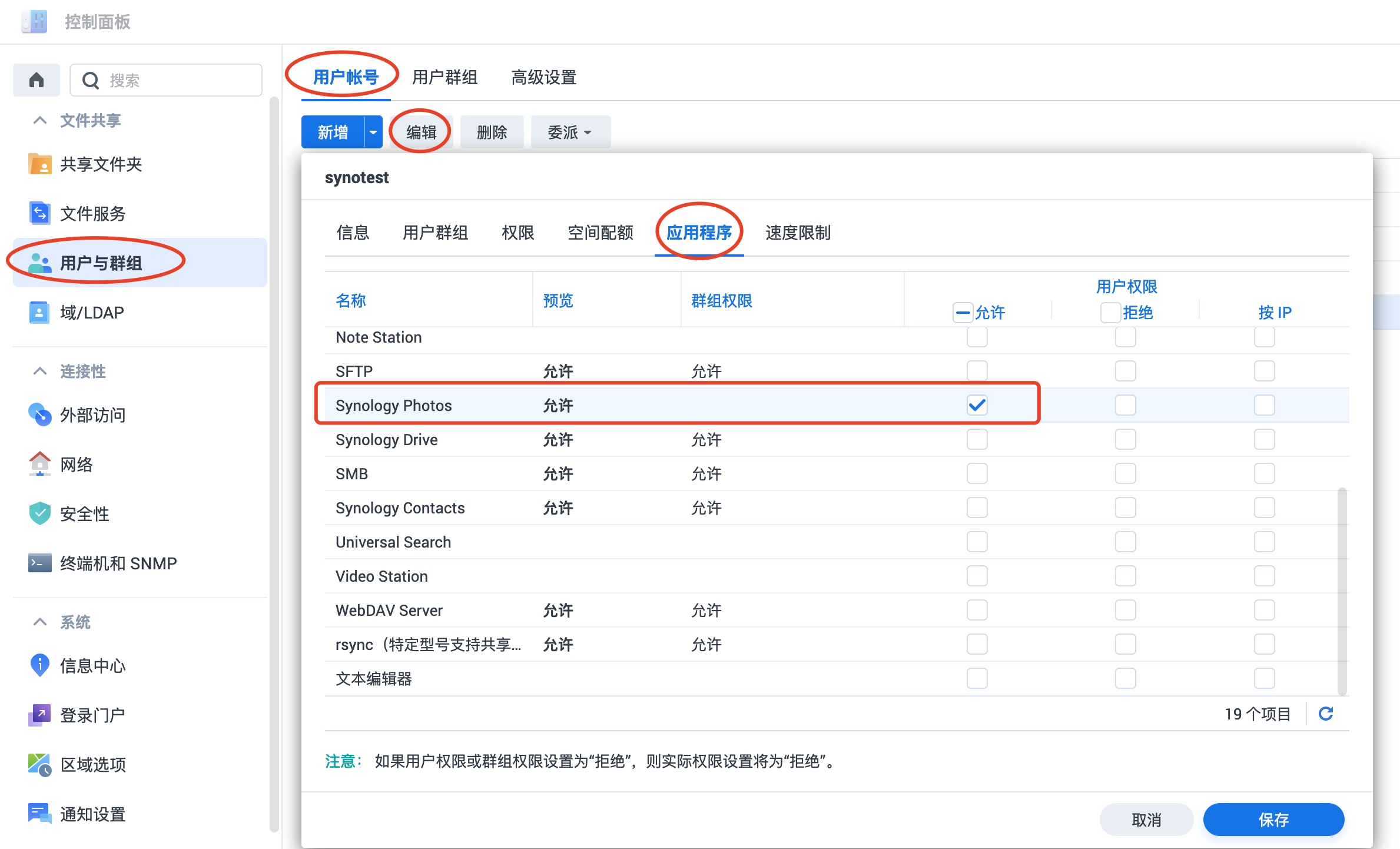The height and width of the screenshot is (849, 1400).
Task: Click the home icon in the sidebar
Action: pos(37,79)
